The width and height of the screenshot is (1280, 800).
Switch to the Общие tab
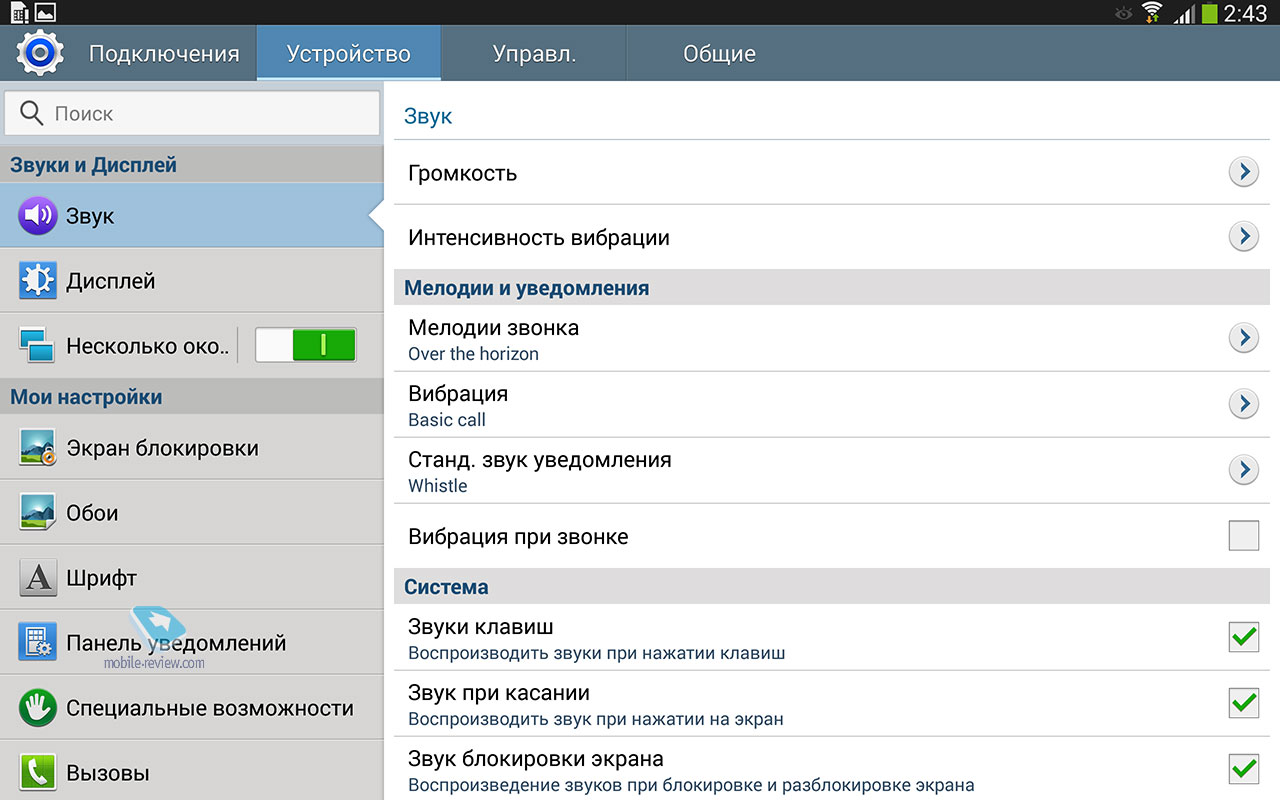tap(719, 54)
